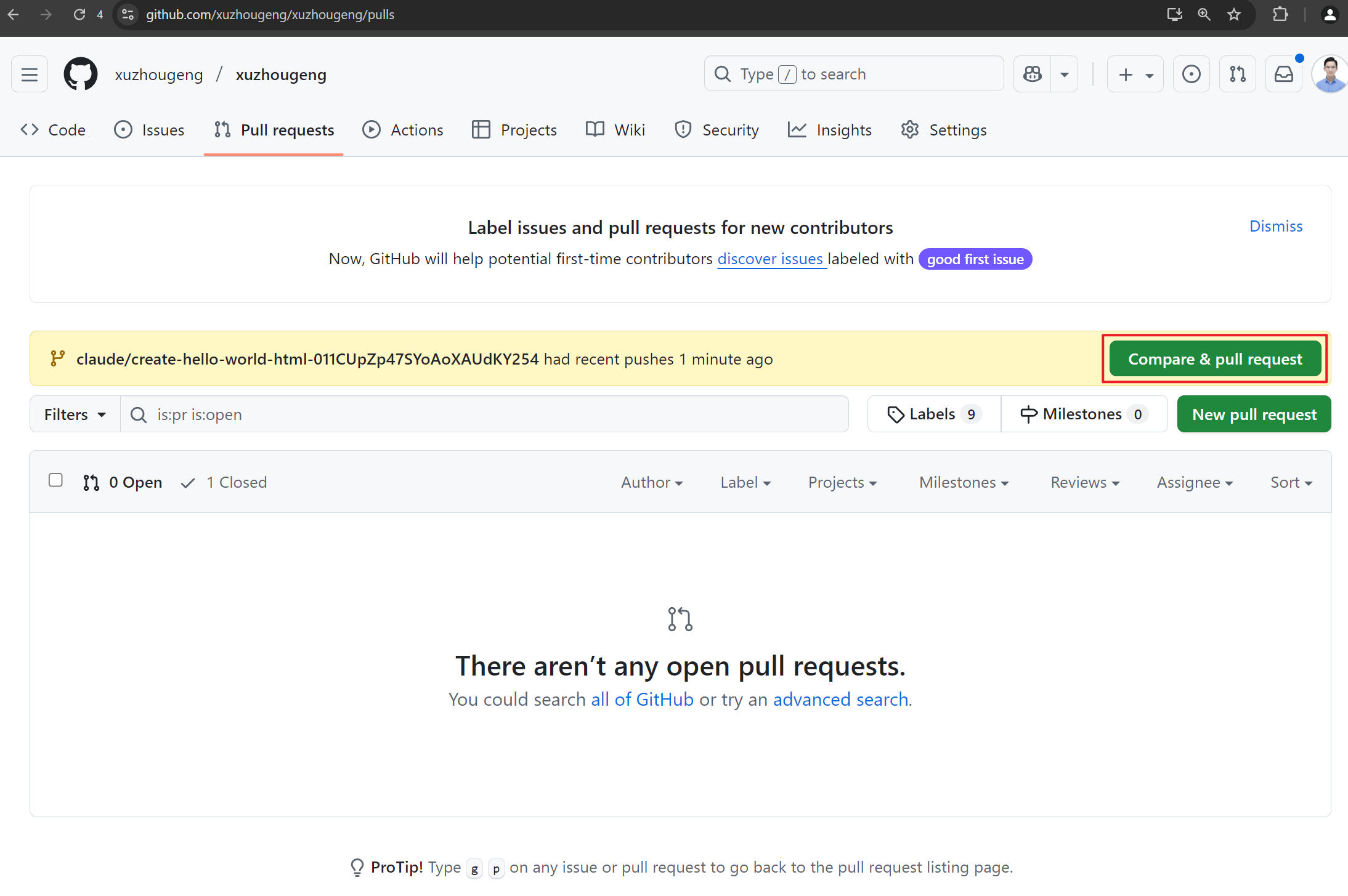The height and width of the screenshot is (896, 1348).
Task: Click the hamburger navigation menu icon
Action: click(29, 73)
